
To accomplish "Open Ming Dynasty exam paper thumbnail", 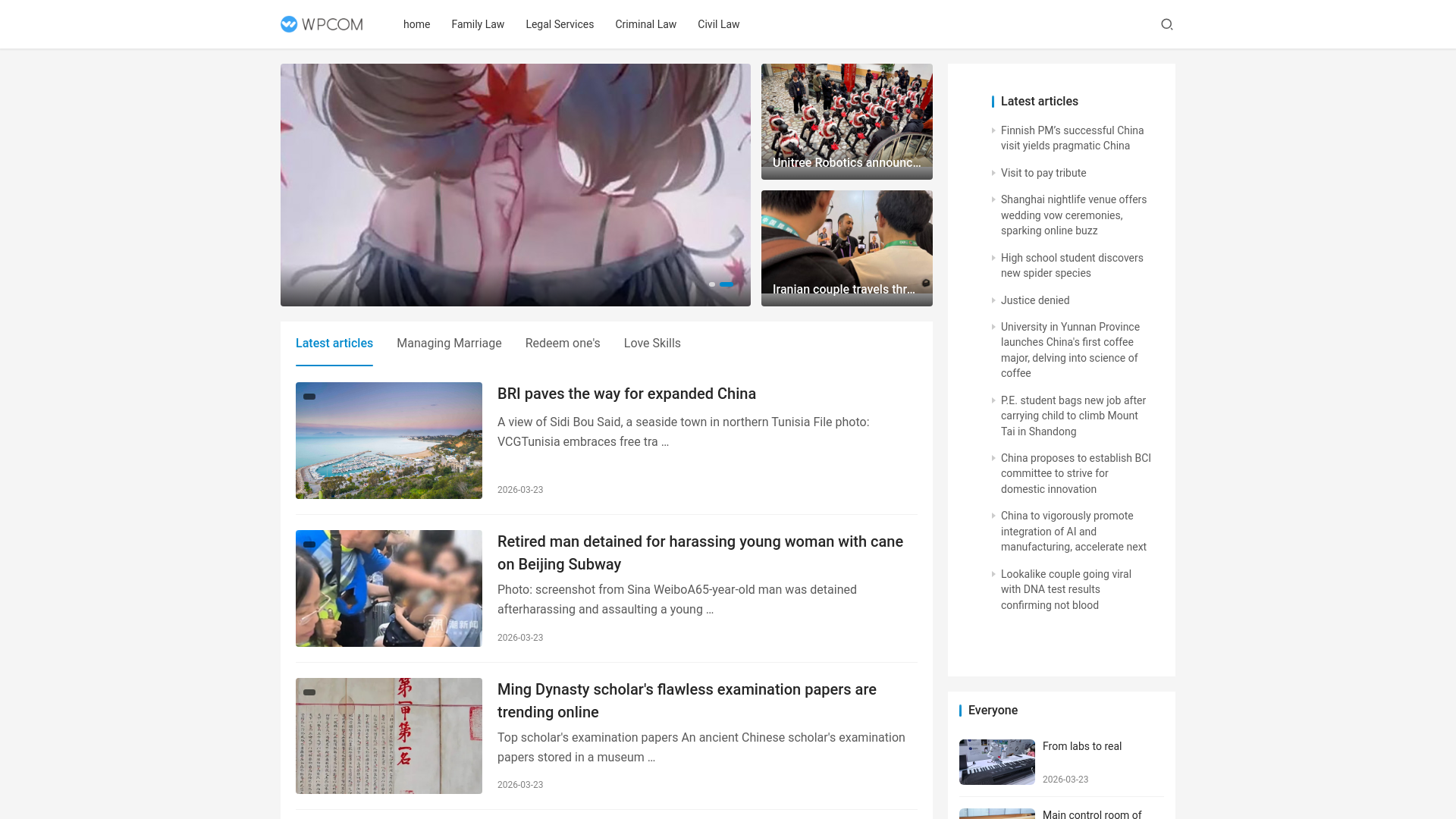I will (x=389, y=736).
